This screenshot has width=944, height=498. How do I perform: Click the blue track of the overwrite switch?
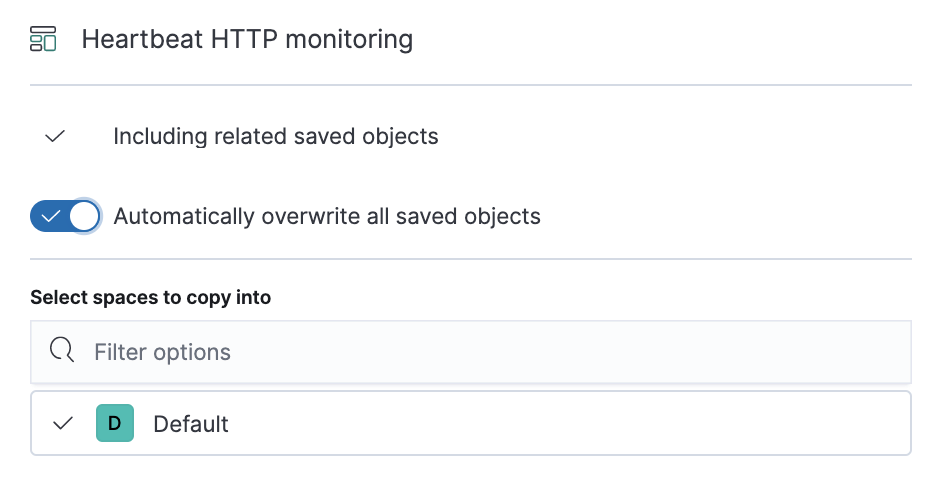49,216
